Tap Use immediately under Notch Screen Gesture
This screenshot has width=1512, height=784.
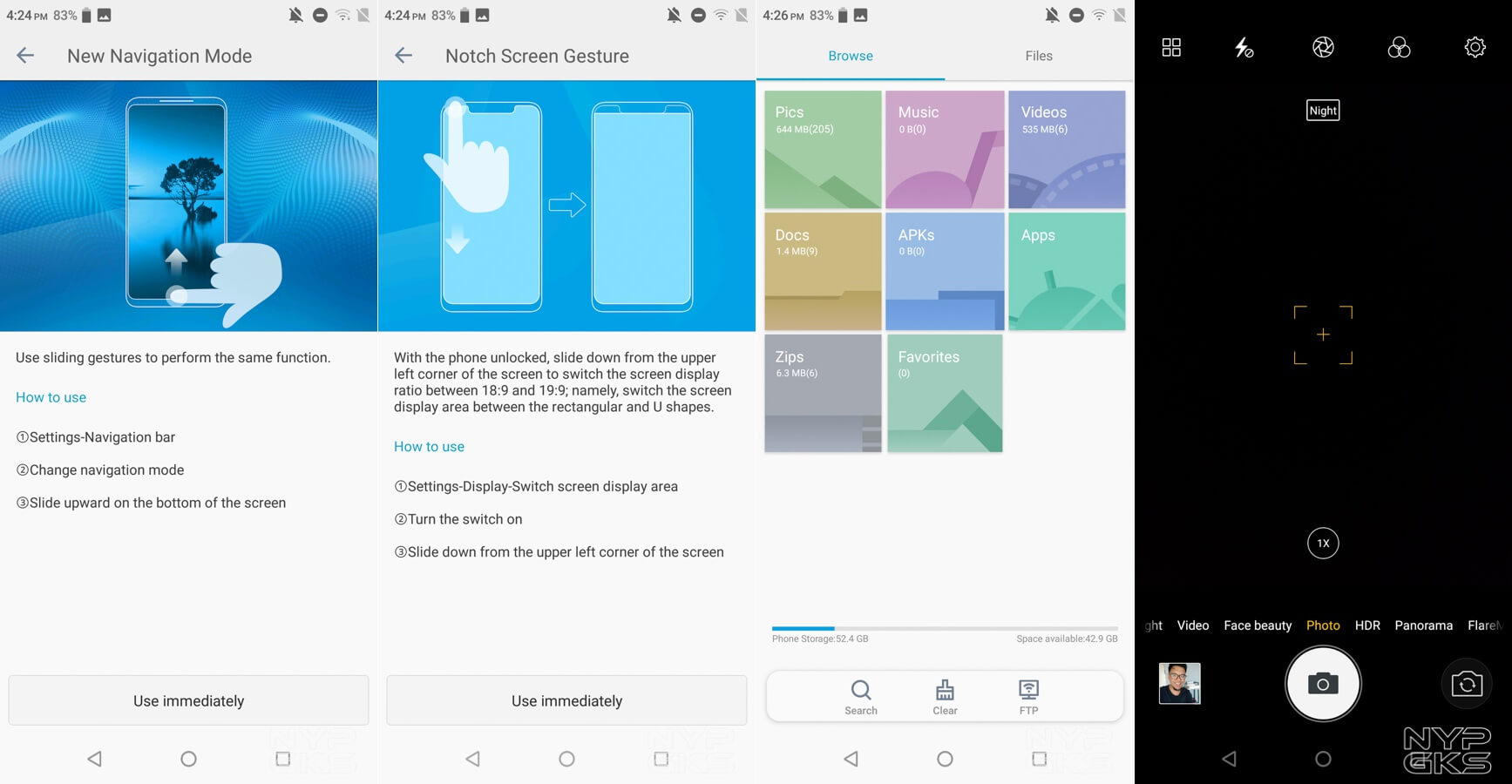[566, 700]
